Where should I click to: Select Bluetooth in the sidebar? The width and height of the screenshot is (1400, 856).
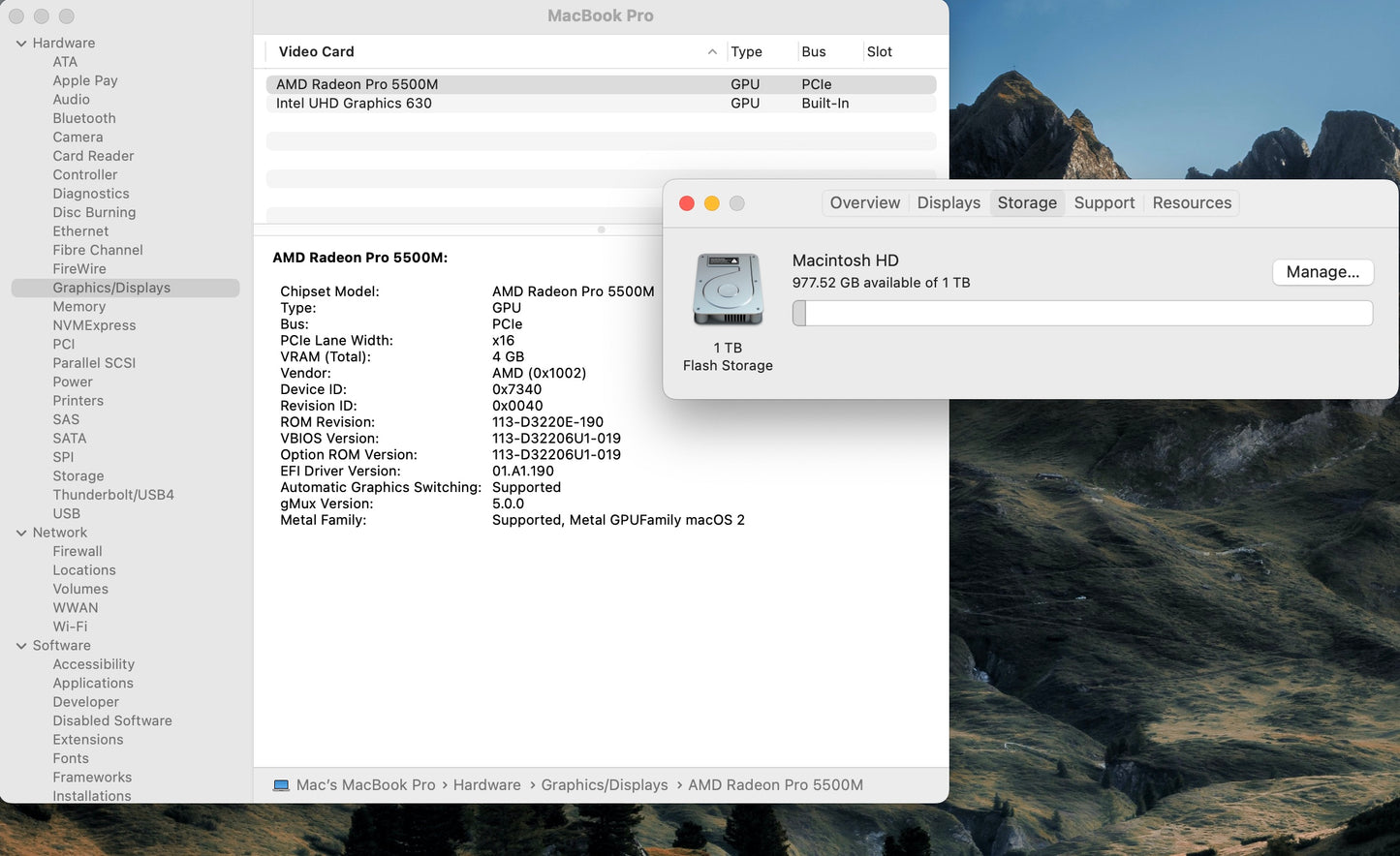(84, 118)
